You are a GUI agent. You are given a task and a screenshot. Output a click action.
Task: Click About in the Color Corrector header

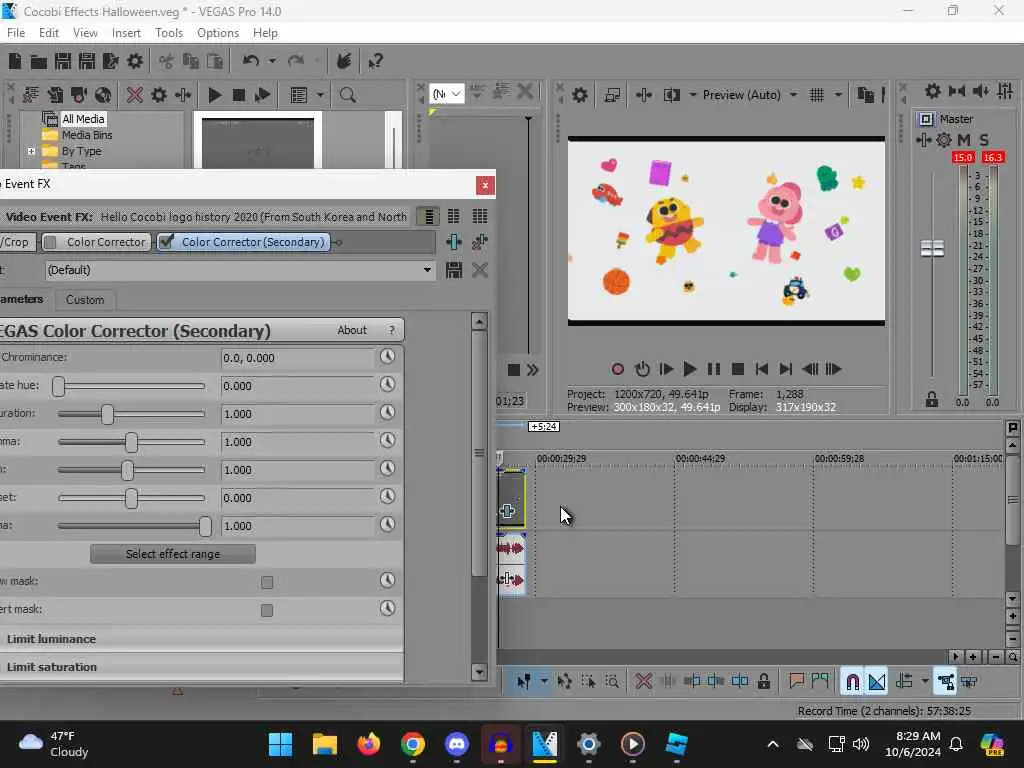[352, 330]
